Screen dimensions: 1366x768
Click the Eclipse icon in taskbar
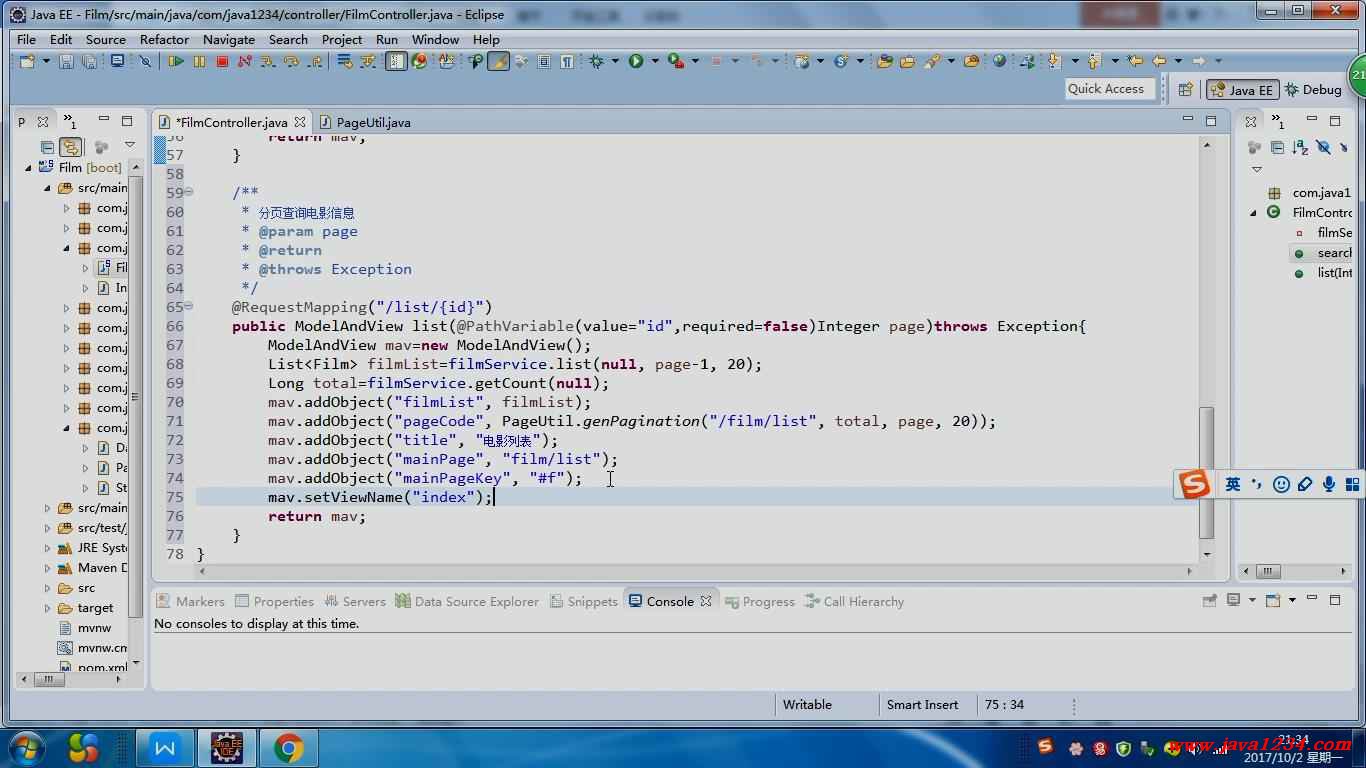[x=227, y=748]
